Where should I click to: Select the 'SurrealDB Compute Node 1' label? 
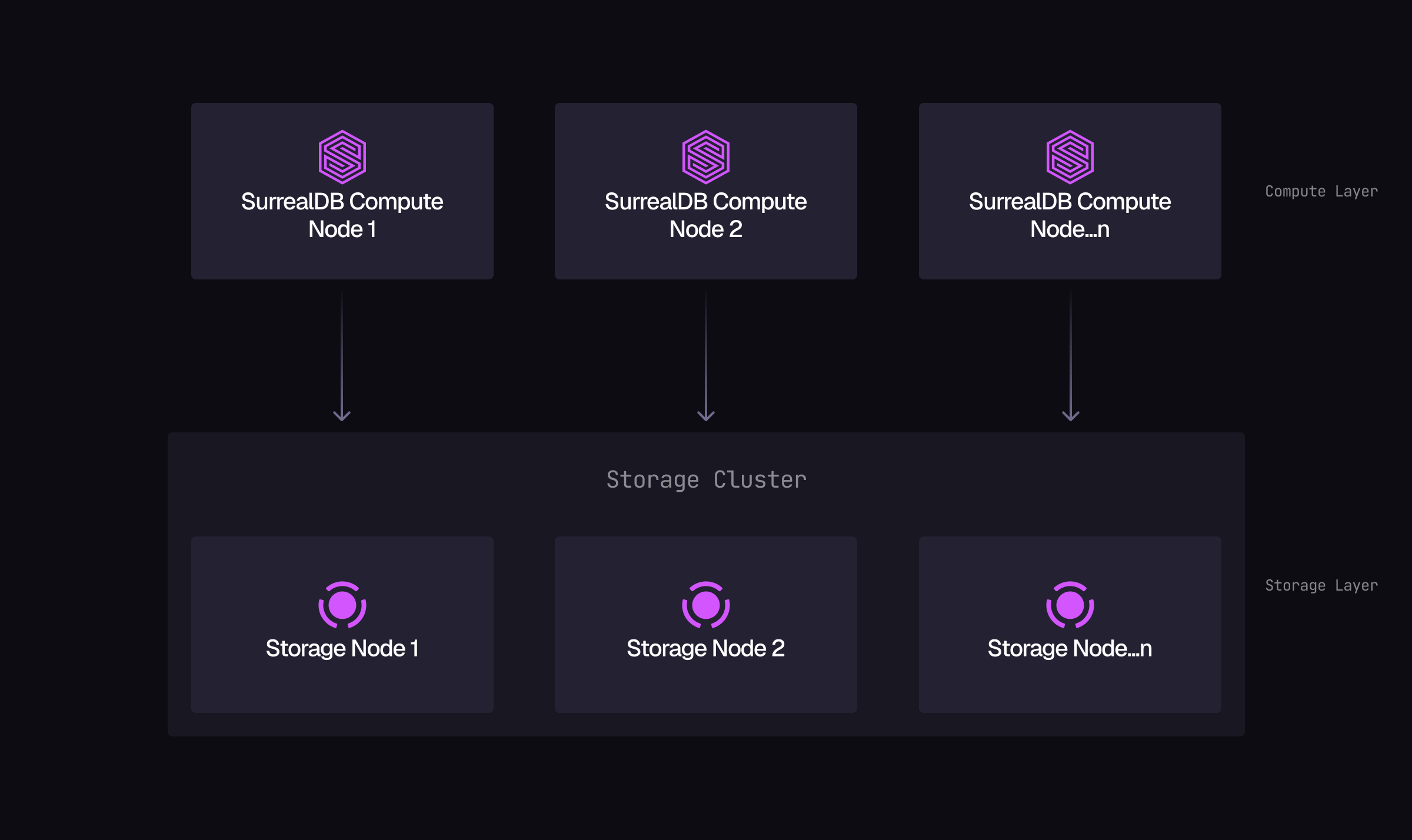coord(342,215)
